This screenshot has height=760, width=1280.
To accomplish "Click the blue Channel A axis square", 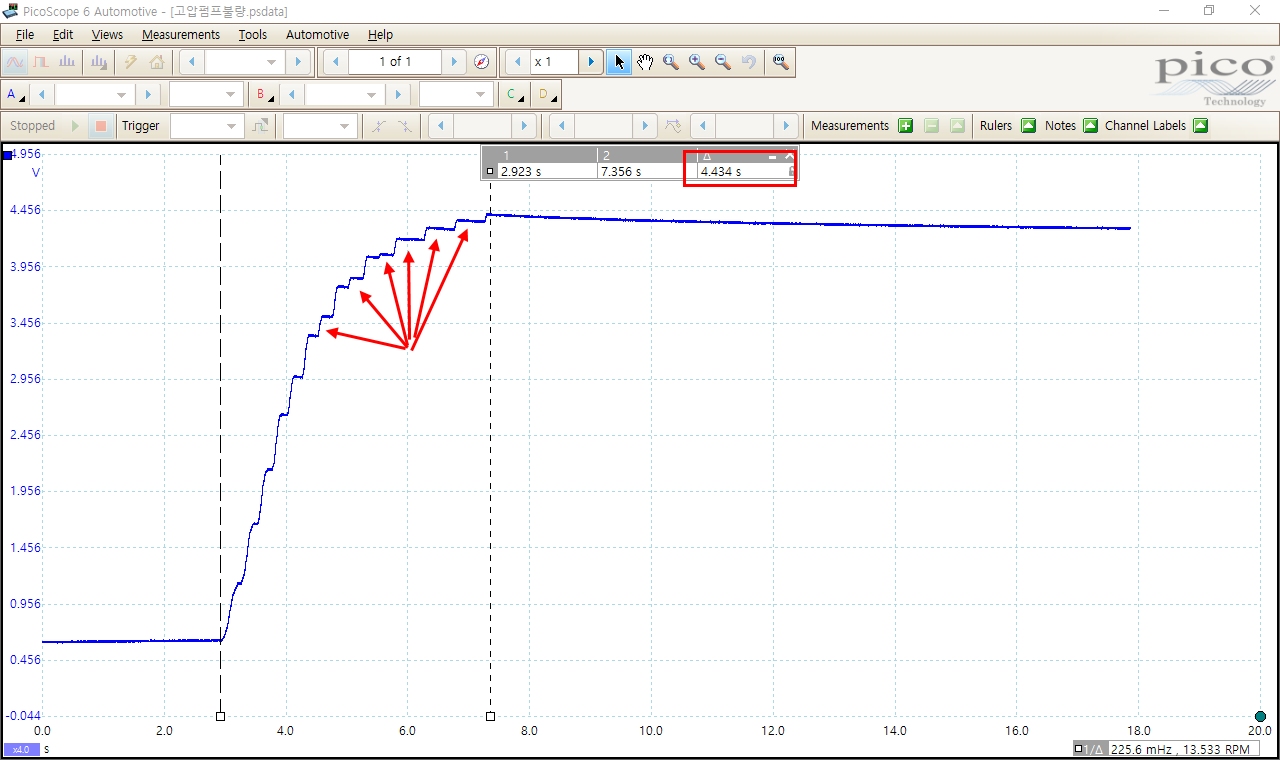I will click(x=8, y=155).
